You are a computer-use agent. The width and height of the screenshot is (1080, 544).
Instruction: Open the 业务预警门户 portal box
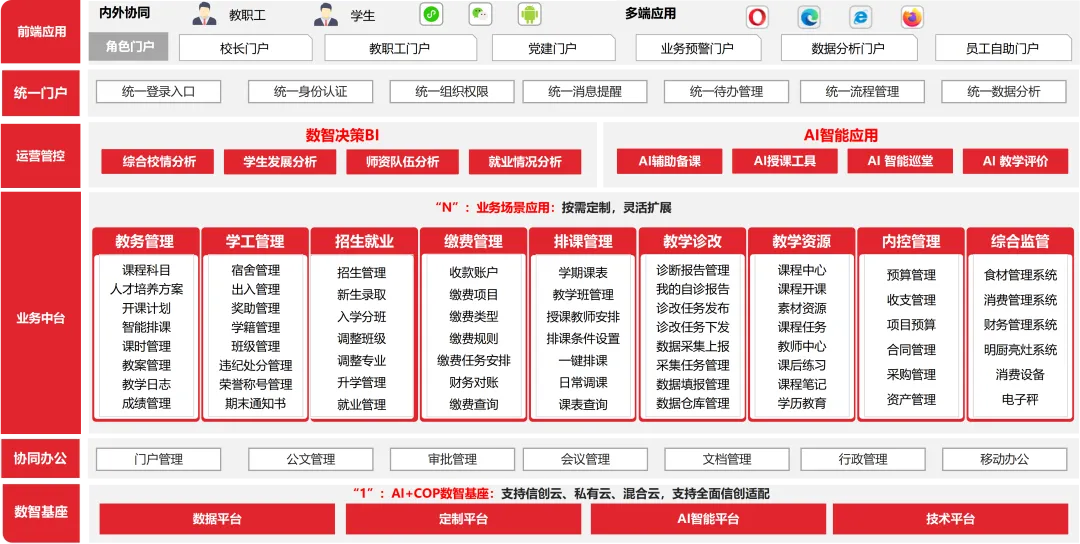698,48
